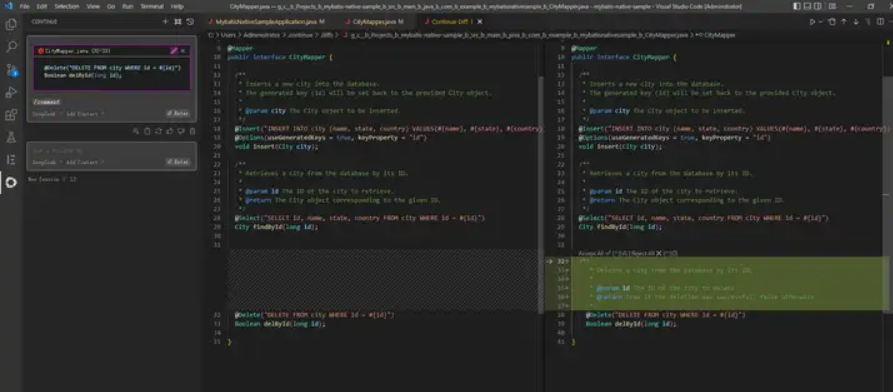
Task: Expand the run dropdown arrow beside play button
Action: [x=820, y=22]
